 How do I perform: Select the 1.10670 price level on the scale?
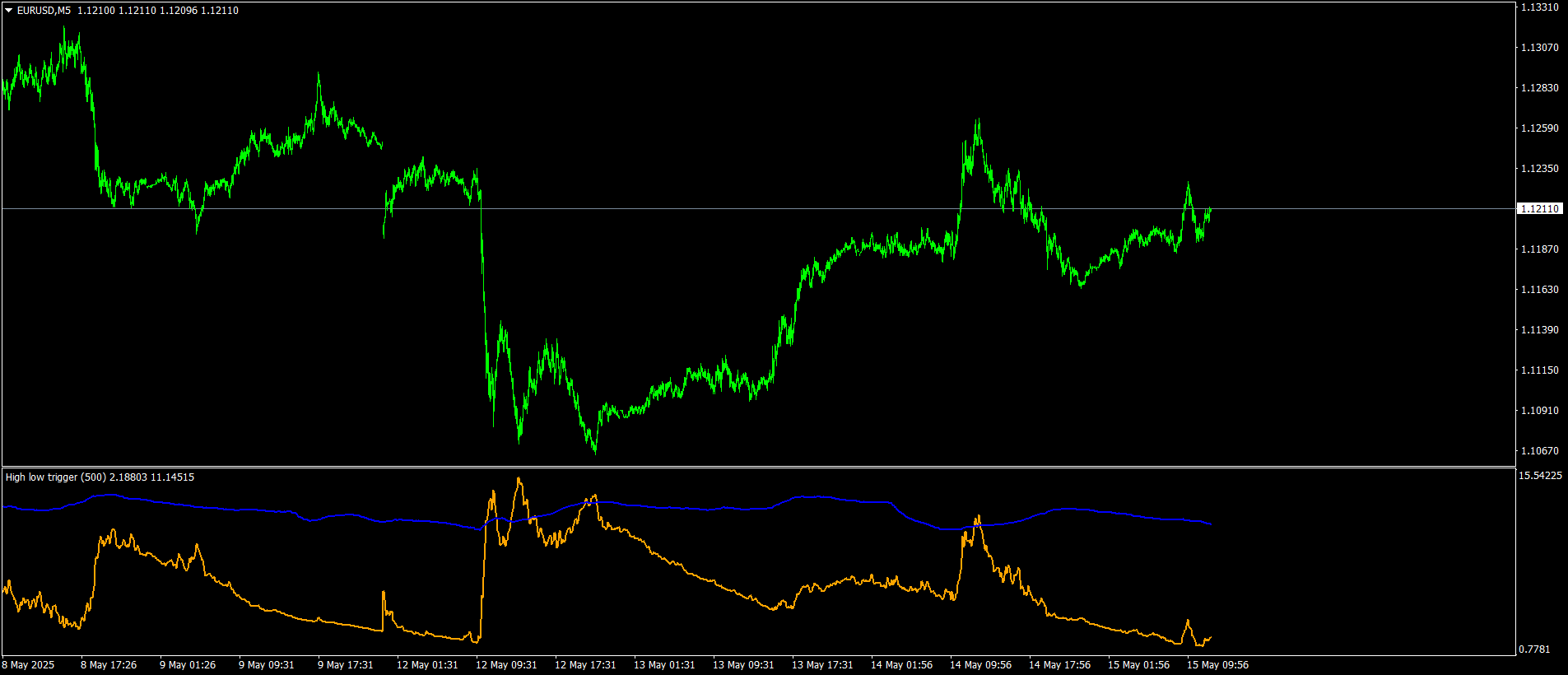(1539, 451)
